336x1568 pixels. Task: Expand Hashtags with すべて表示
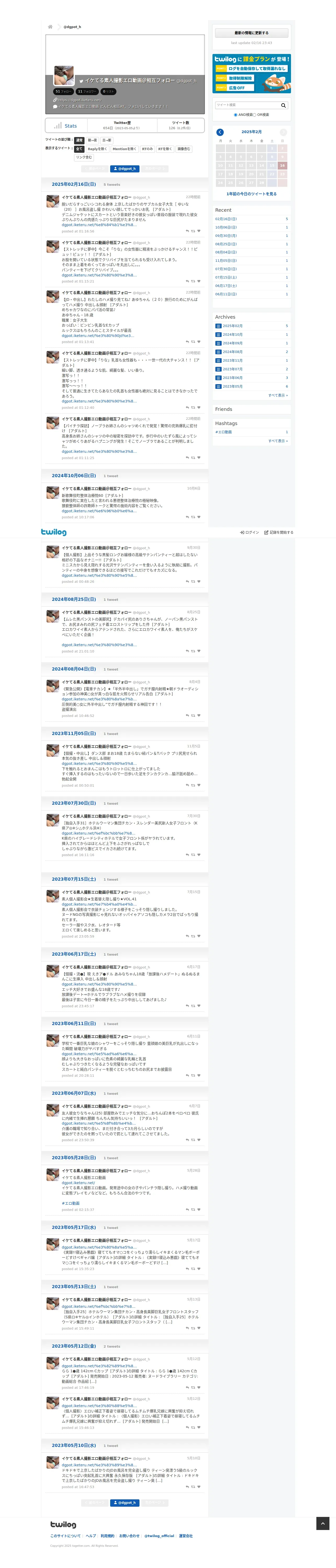278,441
